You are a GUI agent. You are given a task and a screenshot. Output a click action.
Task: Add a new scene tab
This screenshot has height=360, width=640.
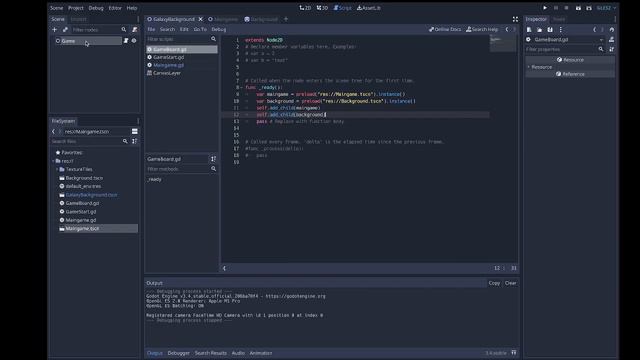(286, 19)
